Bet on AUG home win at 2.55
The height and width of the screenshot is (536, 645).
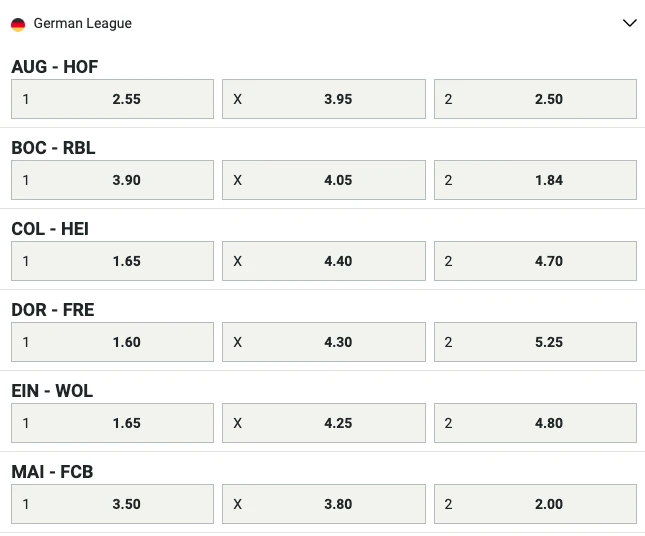click(x=112, y=99)
